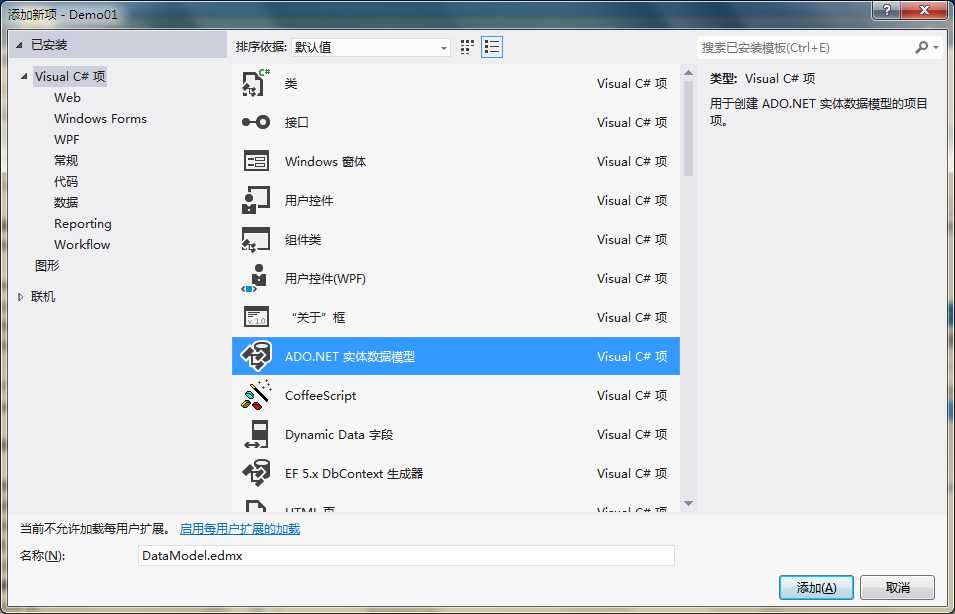Switch to small icons list view

492,47
